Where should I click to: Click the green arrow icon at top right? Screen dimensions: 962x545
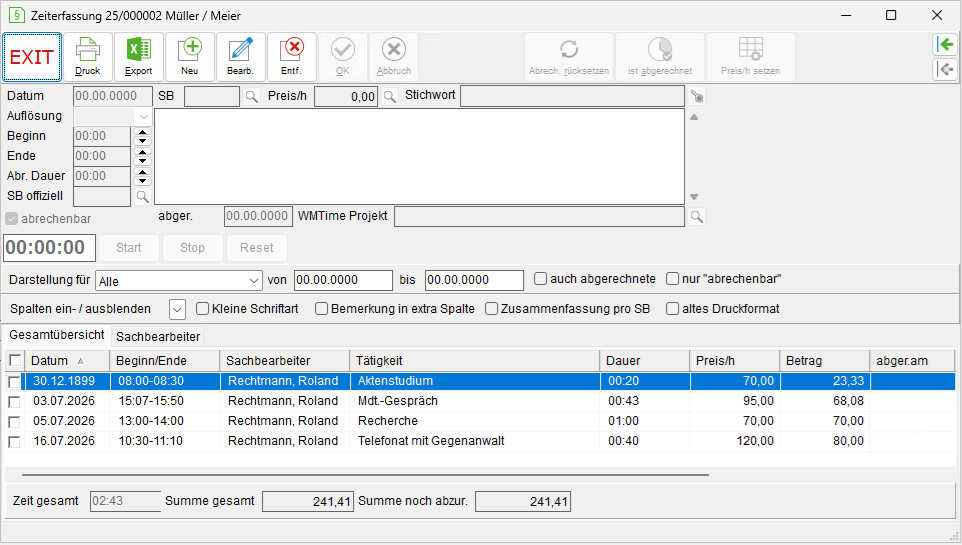945,45
